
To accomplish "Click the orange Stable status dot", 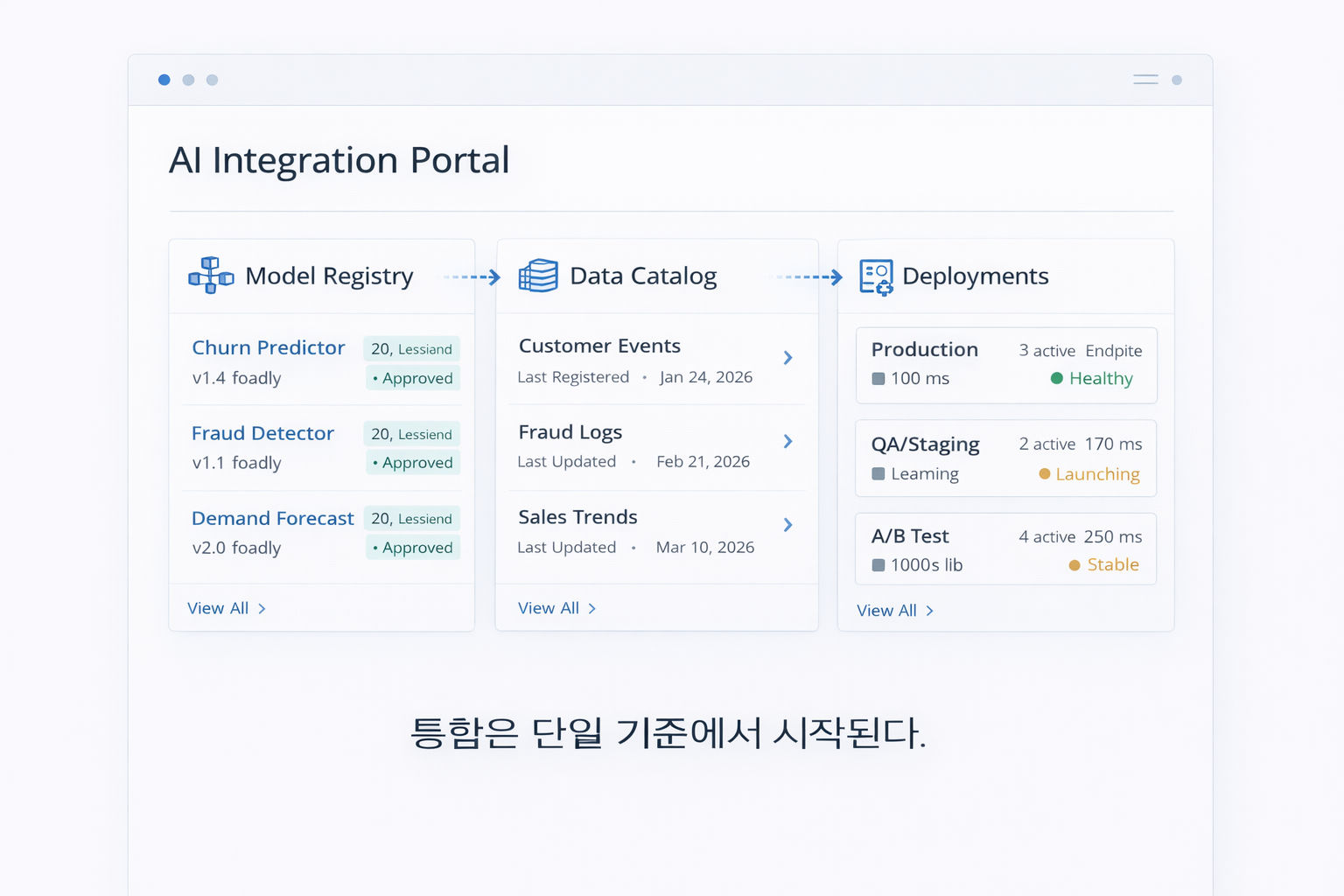I will [1074, 565].
